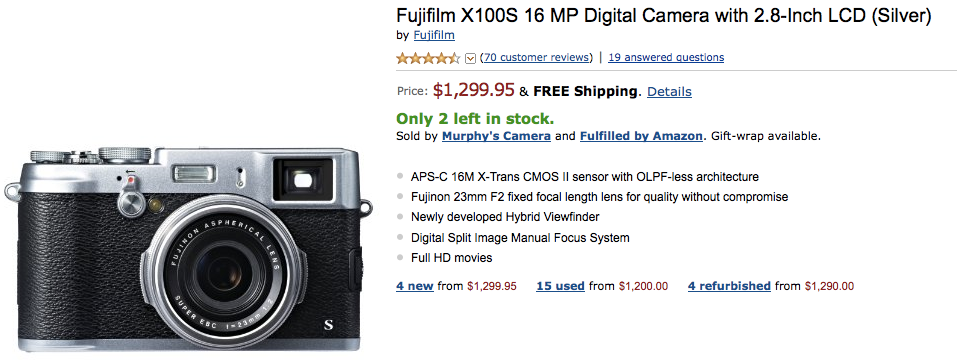Click the $1,299.95 price text
Screen dimensions: 957x360
pos(474,90)
